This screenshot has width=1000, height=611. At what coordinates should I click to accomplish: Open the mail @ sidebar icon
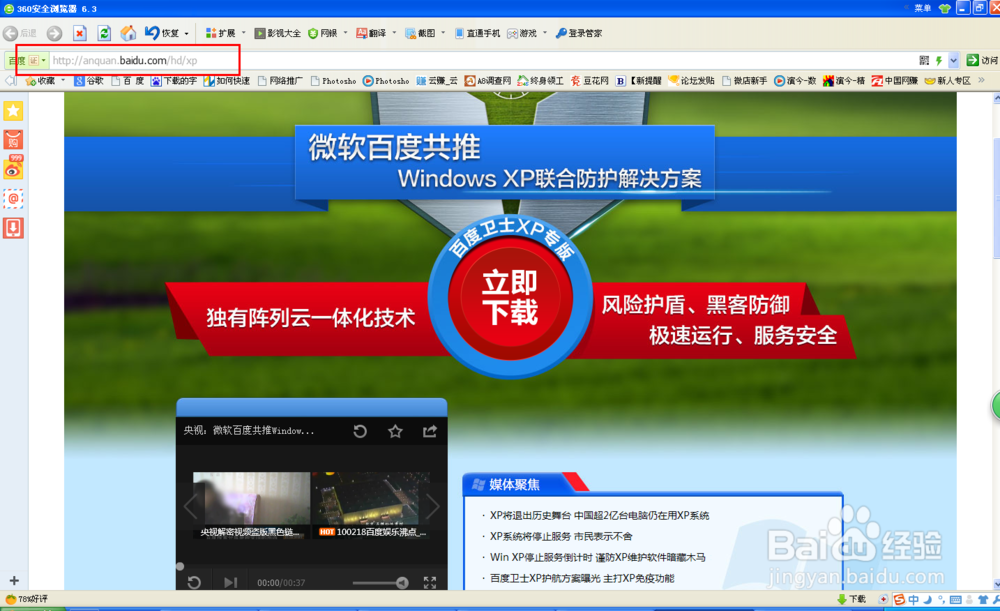coord(13,199)
